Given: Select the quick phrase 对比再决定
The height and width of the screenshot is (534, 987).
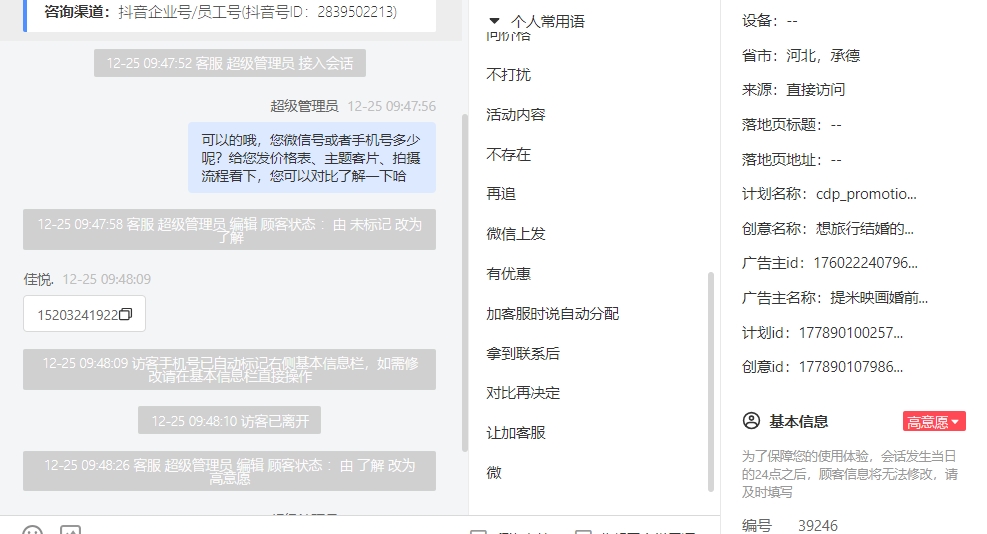Looking at the screenshot, I should click(523, 393).
